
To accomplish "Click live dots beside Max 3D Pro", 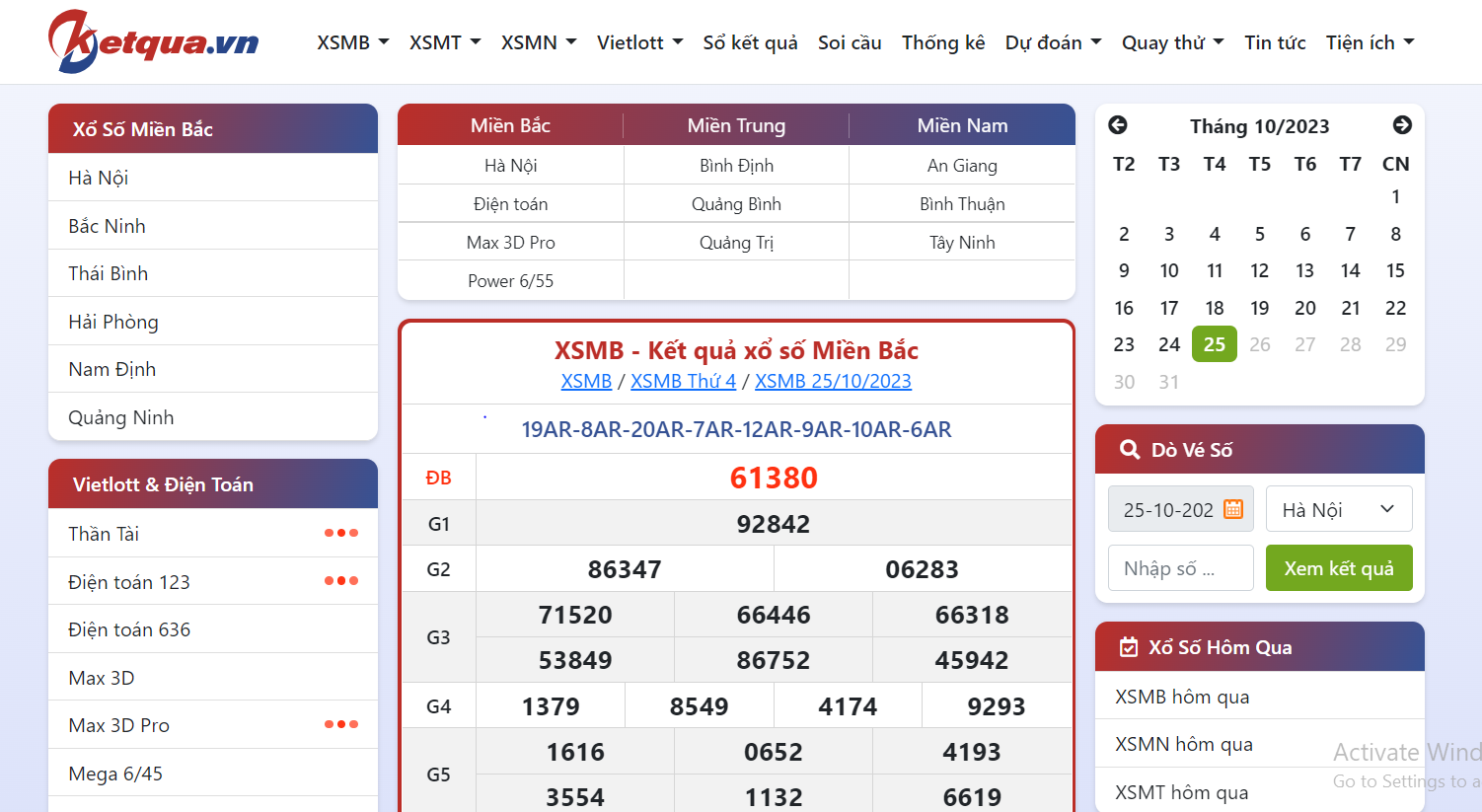I will point(341,724).
